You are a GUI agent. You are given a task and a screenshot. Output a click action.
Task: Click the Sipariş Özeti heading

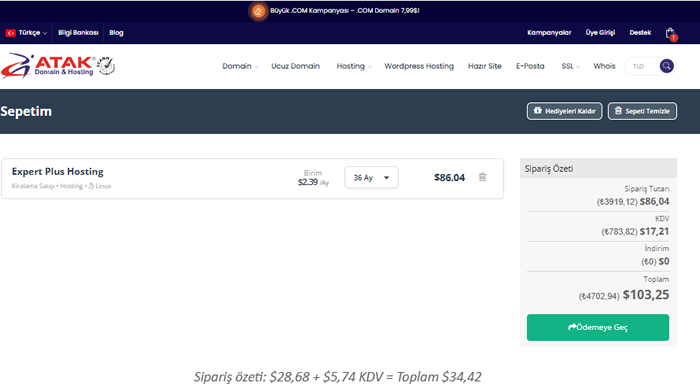pyautogui.click(x=549, y=169)
